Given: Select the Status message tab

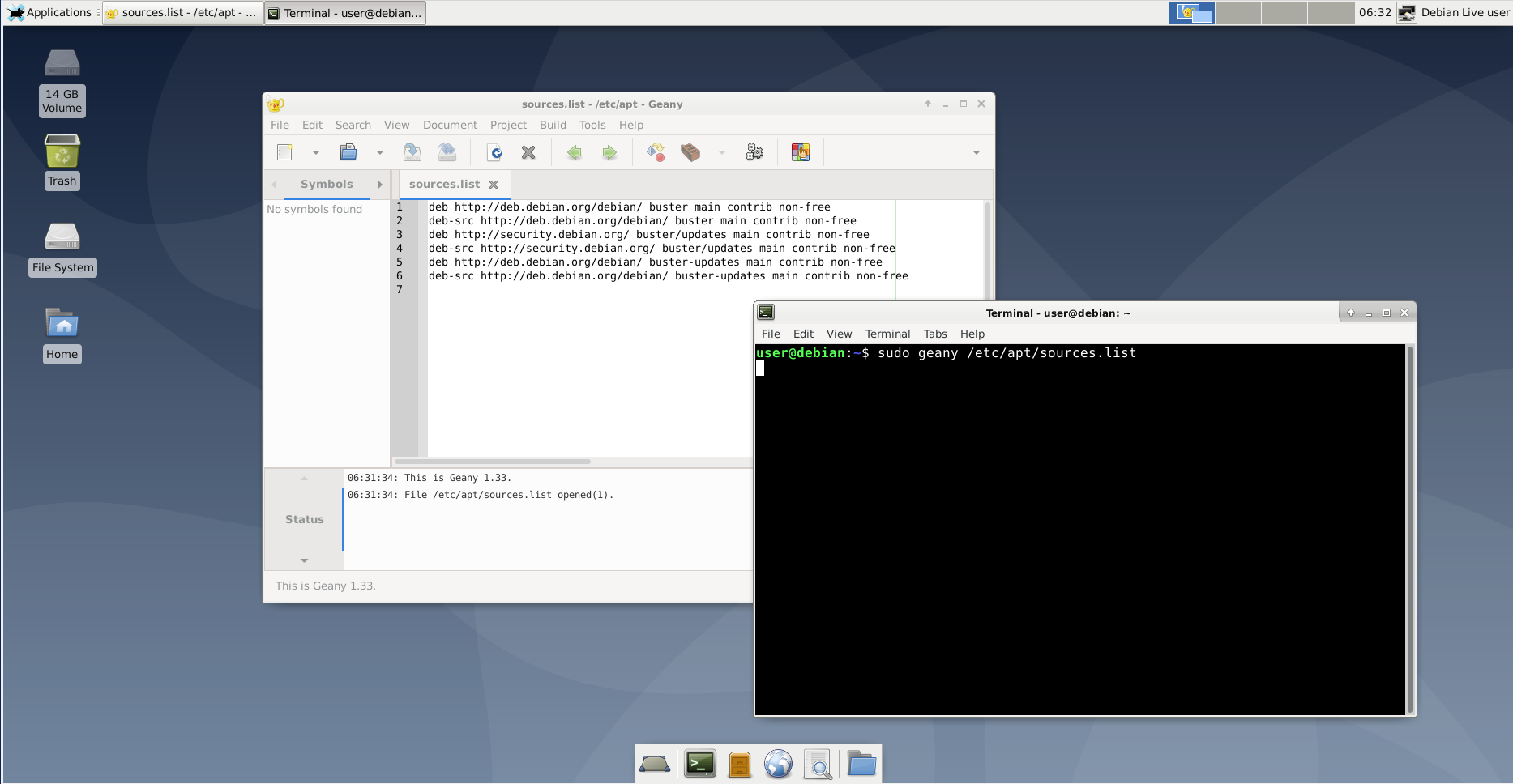Looking at the screenshot, I should 304,519.
